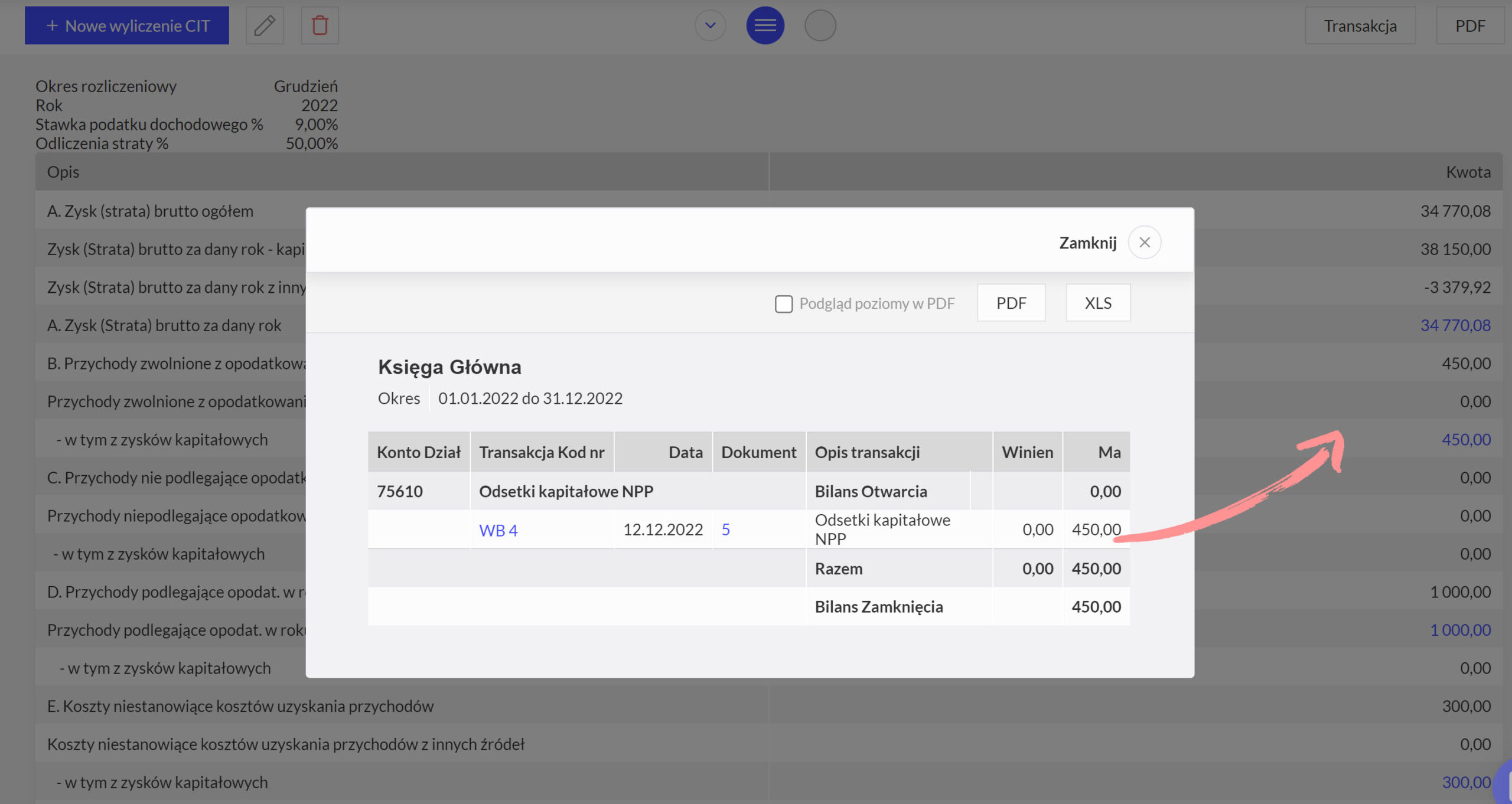The height and width of the screenshot is (804, 1512).
Task: Export ledger via XLS button
Action: [x=1097, y=303]
